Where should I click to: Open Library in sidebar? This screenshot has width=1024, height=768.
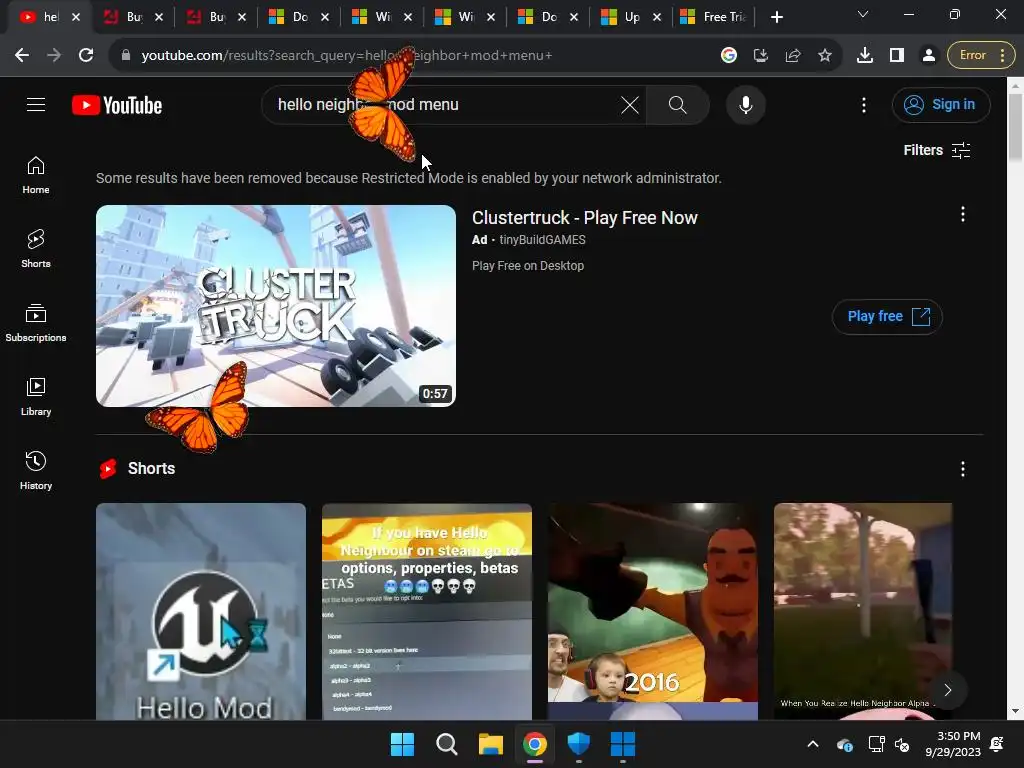[x=36, y=396]
